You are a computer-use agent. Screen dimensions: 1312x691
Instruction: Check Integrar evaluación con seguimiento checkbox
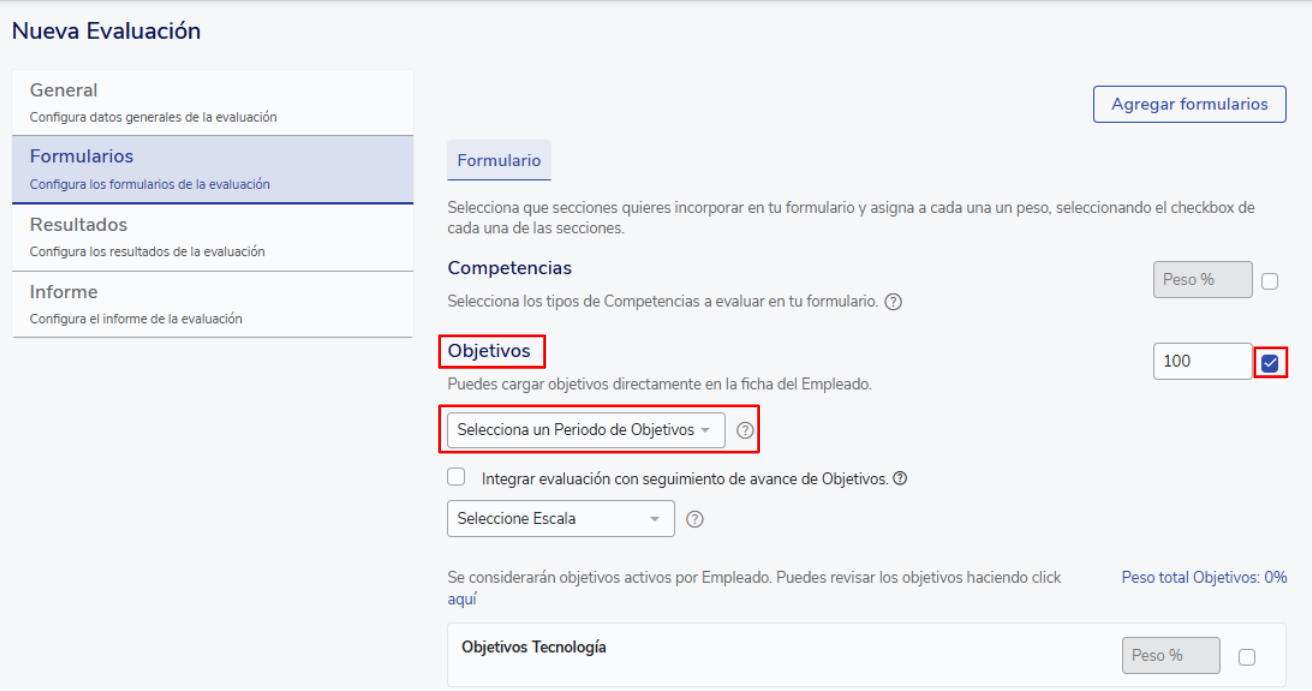coord(457,477)
